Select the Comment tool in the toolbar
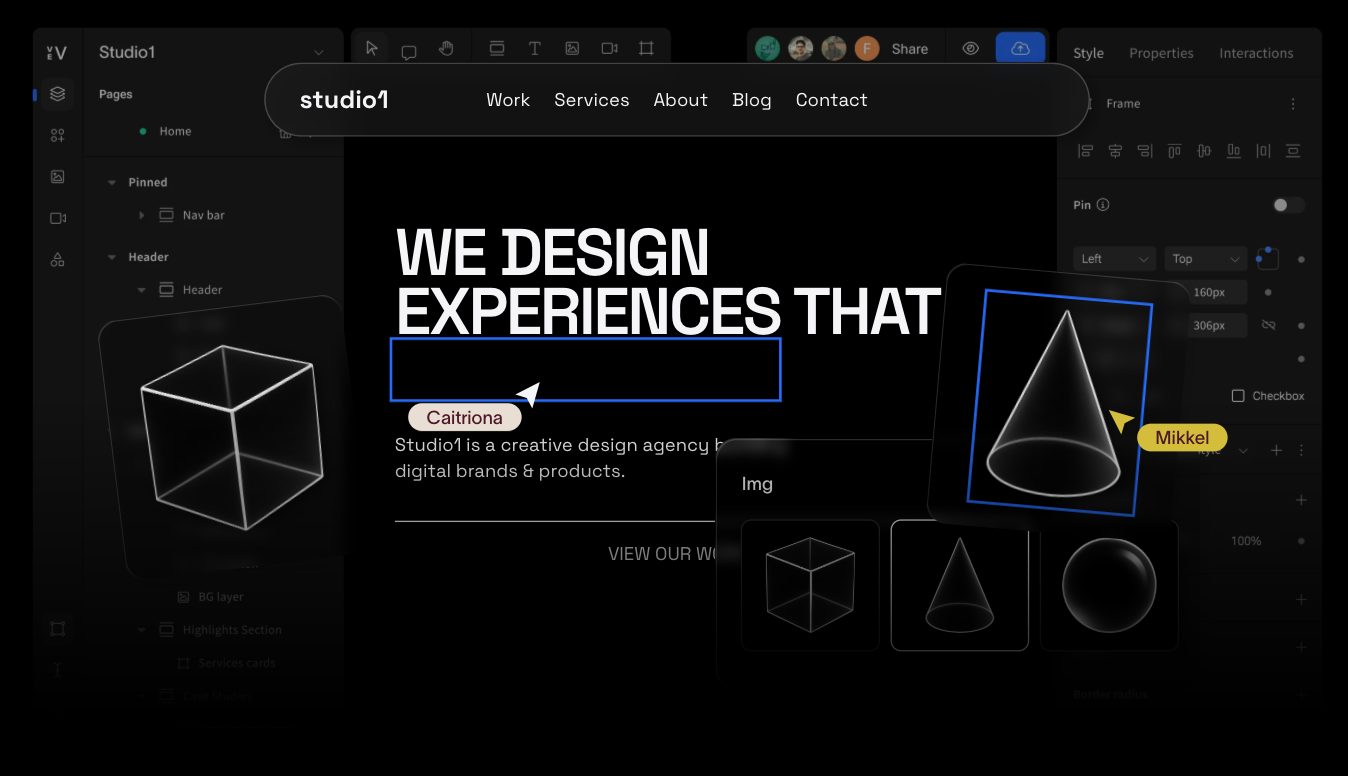 pos(409,47)
